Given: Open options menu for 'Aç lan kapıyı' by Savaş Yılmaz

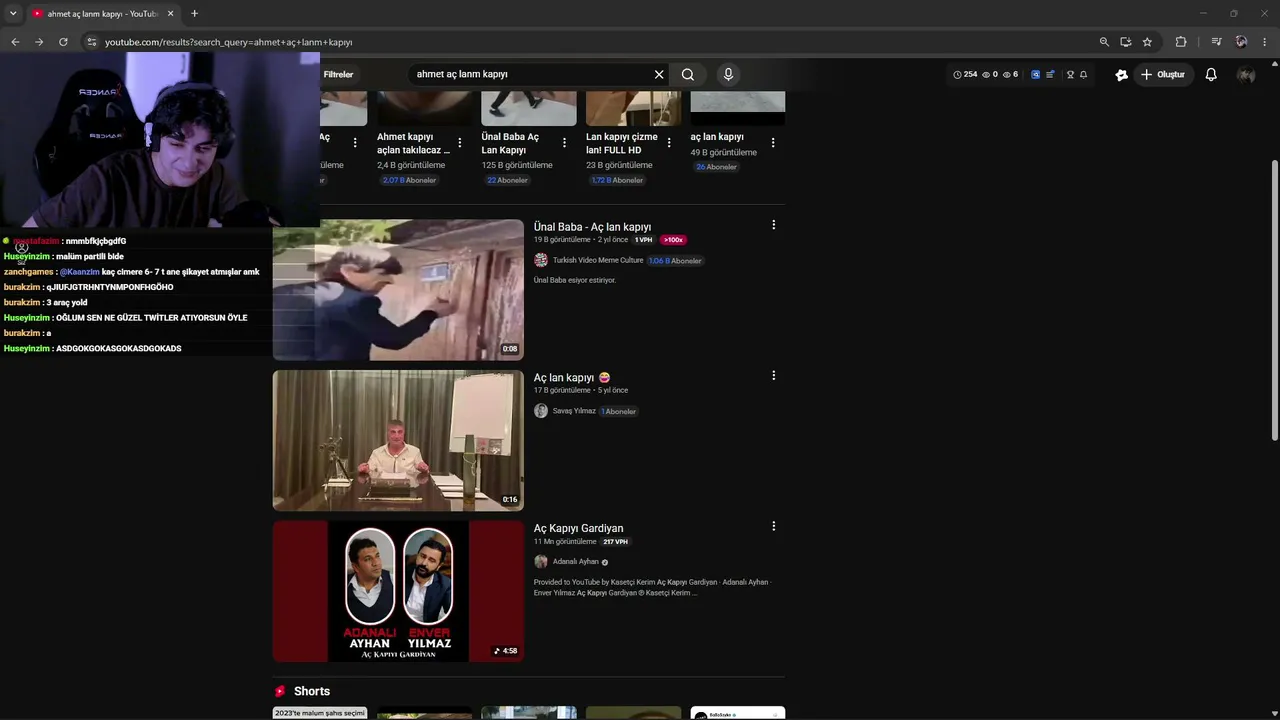Looking at the screenshot, I should coord(773,375).
